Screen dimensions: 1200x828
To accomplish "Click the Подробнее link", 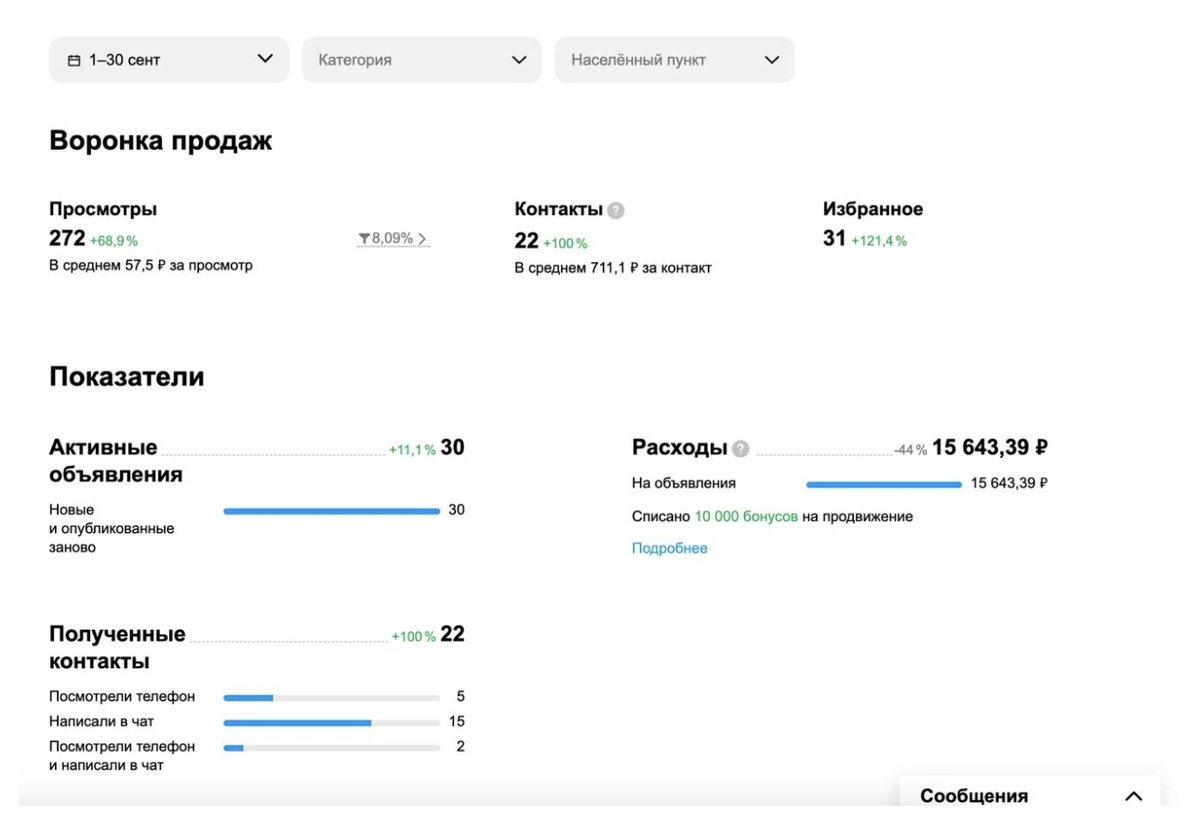I will (x=669, y=548).
